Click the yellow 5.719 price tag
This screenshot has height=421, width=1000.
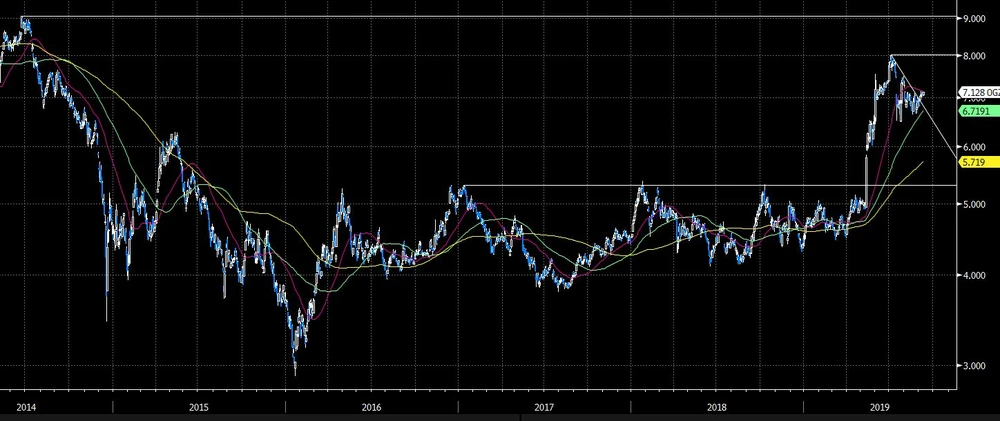(x=972, y=161)
